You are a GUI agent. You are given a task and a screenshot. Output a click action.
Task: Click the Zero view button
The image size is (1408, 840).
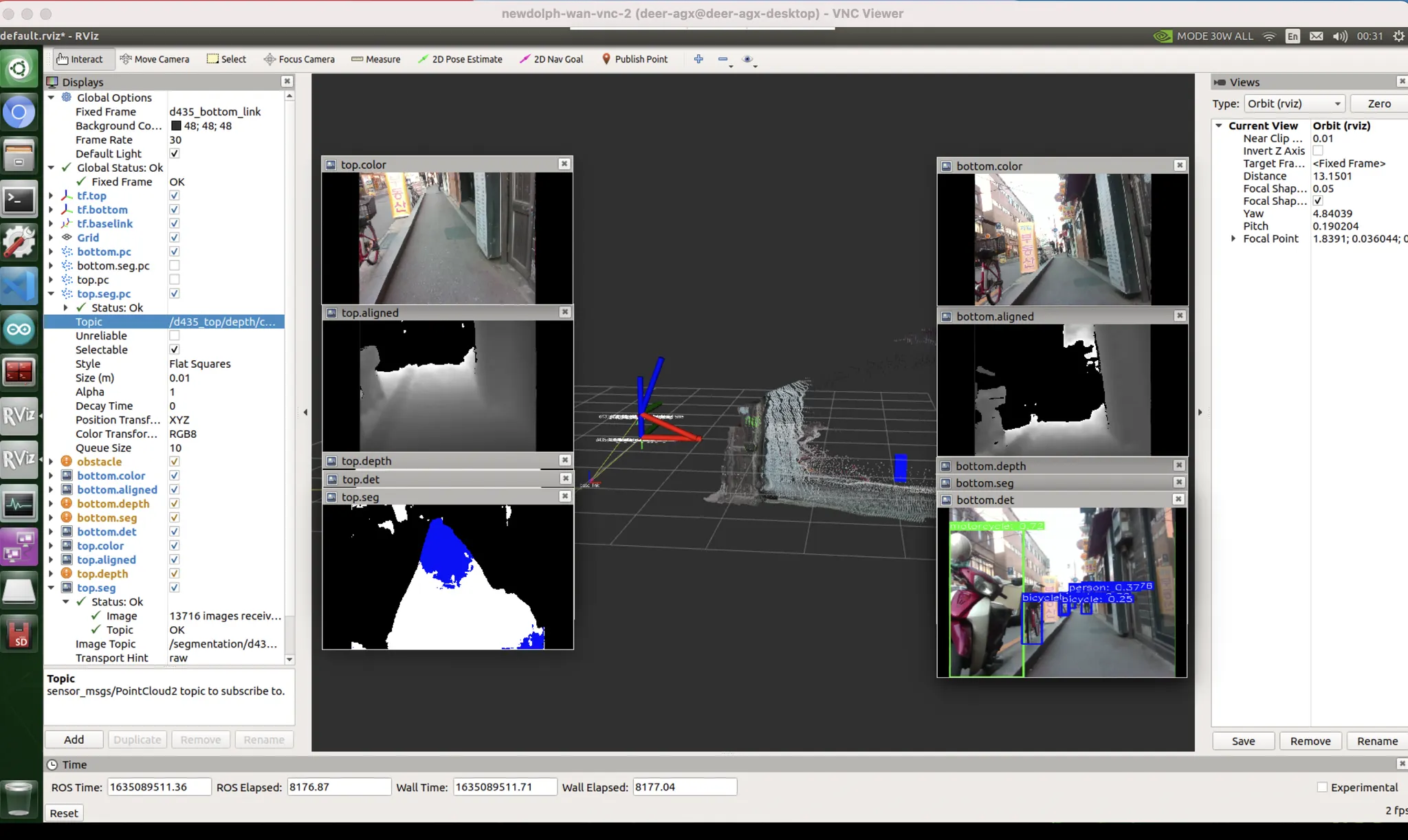coord(1378,104)
